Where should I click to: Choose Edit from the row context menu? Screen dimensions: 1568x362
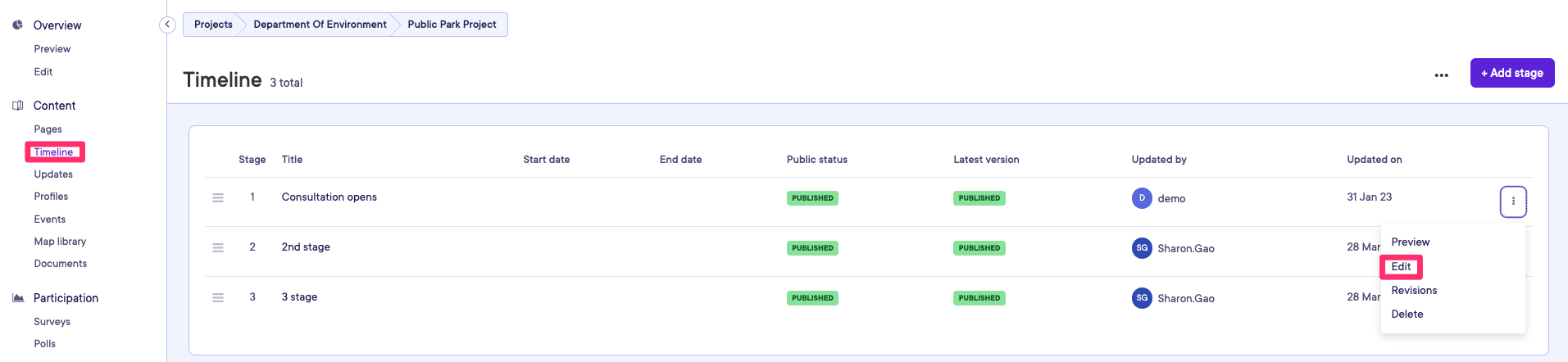point(1401,267)
